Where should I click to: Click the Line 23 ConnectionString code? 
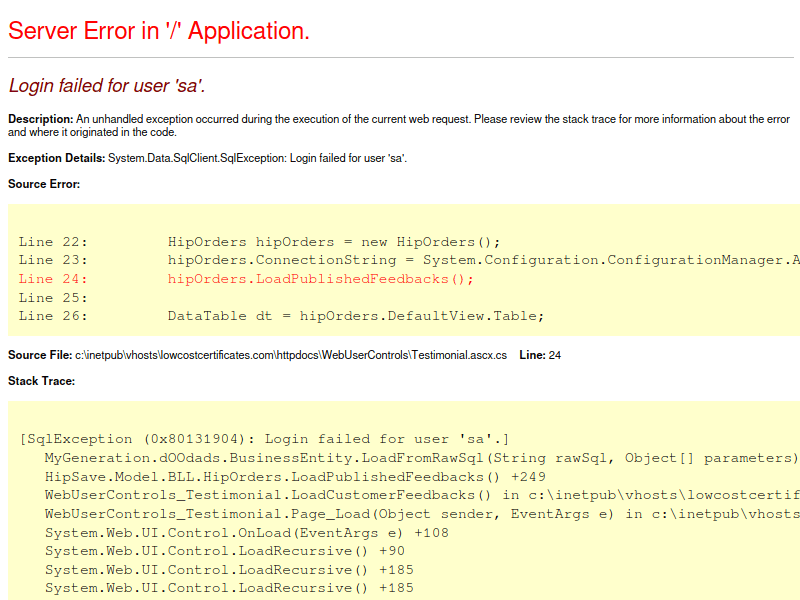click(400, 259)
